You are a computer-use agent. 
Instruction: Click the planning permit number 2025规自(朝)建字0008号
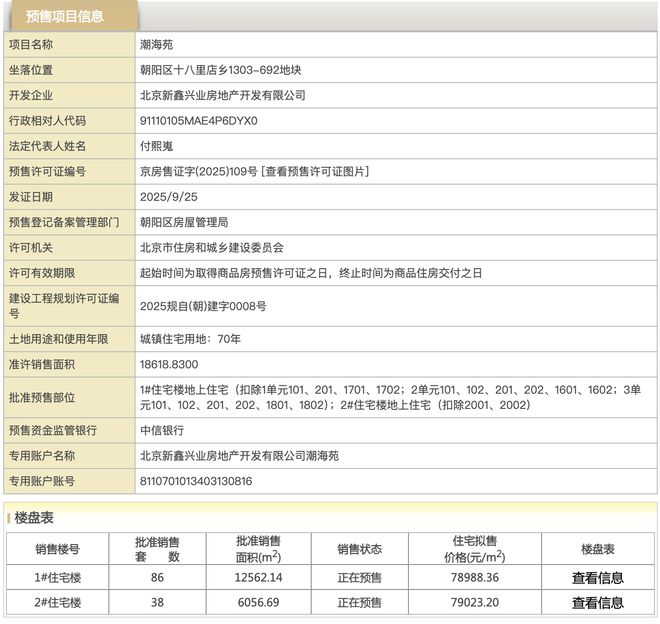tap(203, 306)
